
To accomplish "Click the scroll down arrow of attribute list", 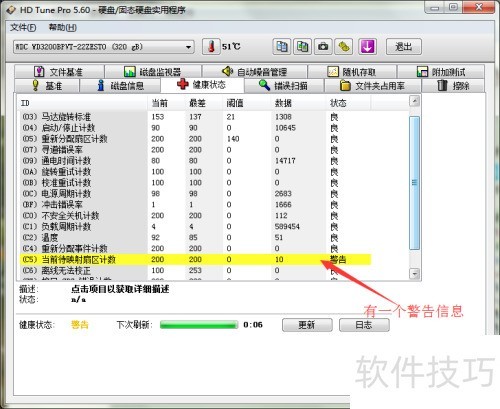I will pos(414,274).
